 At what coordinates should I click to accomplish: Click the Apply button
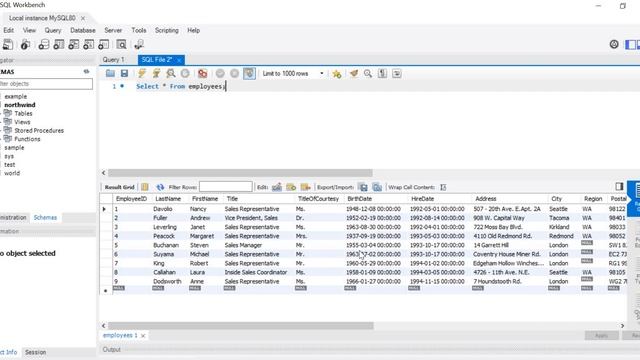click(x=601, y=336)
